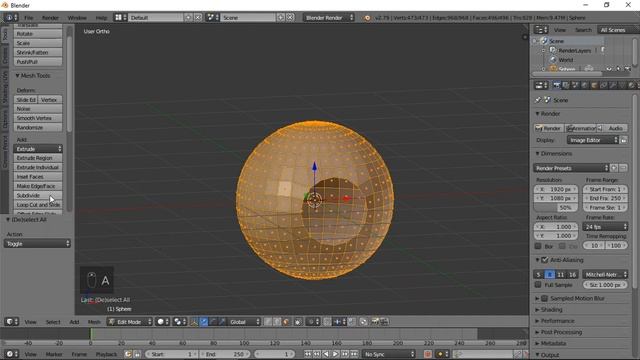Open the Info editor type selector
Image resolution: width=640 pixels, height=360 pixels.
pos(11,18)
